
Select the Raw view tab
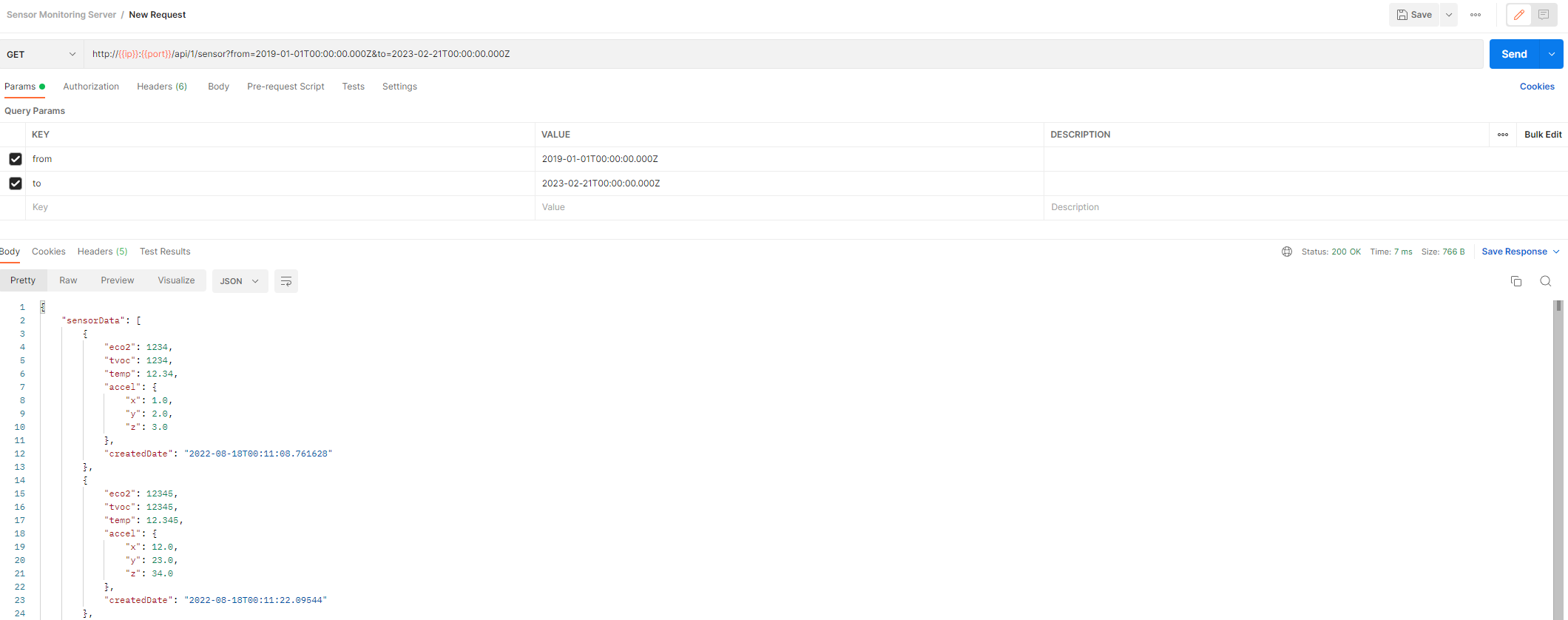pyautogui.click(x=68, y=280)
